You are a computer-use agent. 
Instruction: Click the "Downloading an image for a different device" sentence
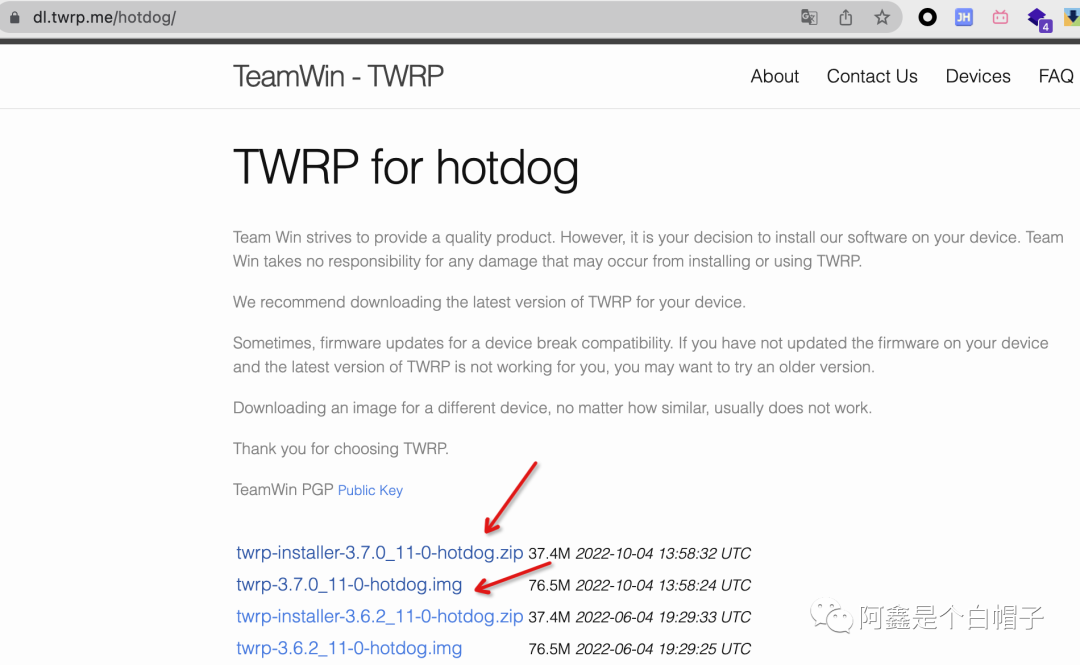coord(552,408)
